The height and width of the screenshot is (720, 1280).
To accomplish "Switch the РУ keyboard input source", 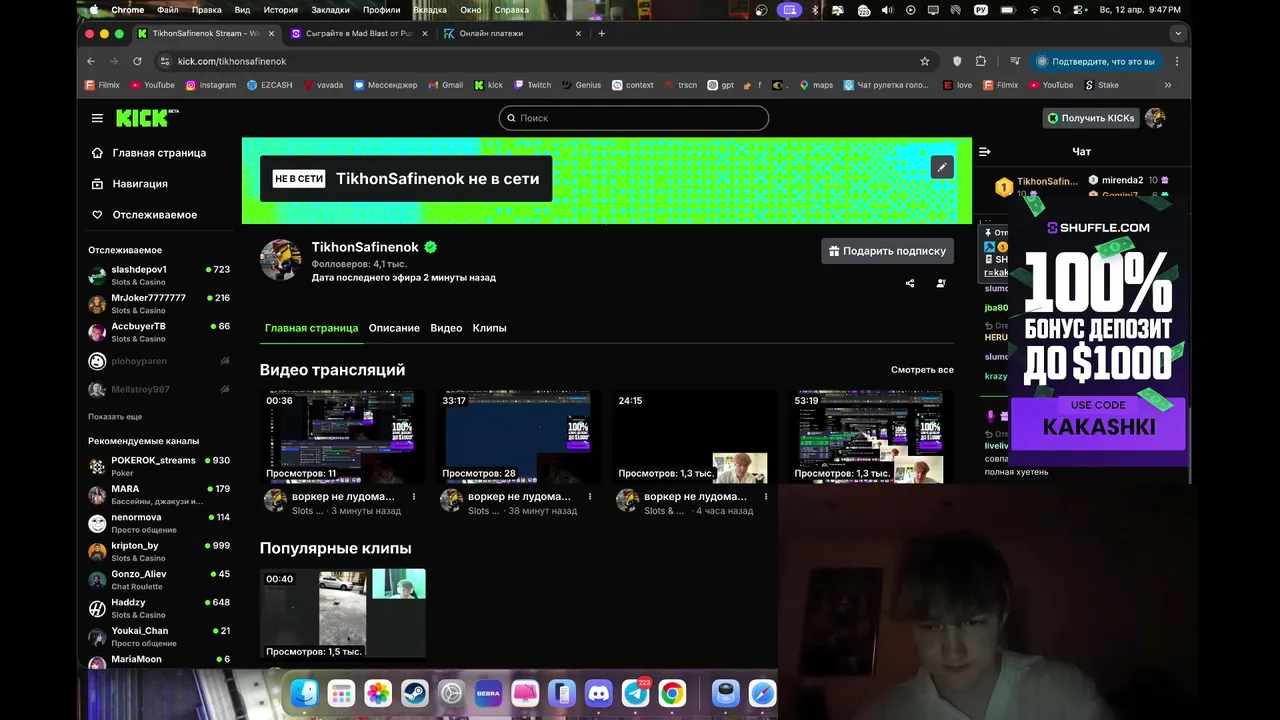I will coord(981,10).
